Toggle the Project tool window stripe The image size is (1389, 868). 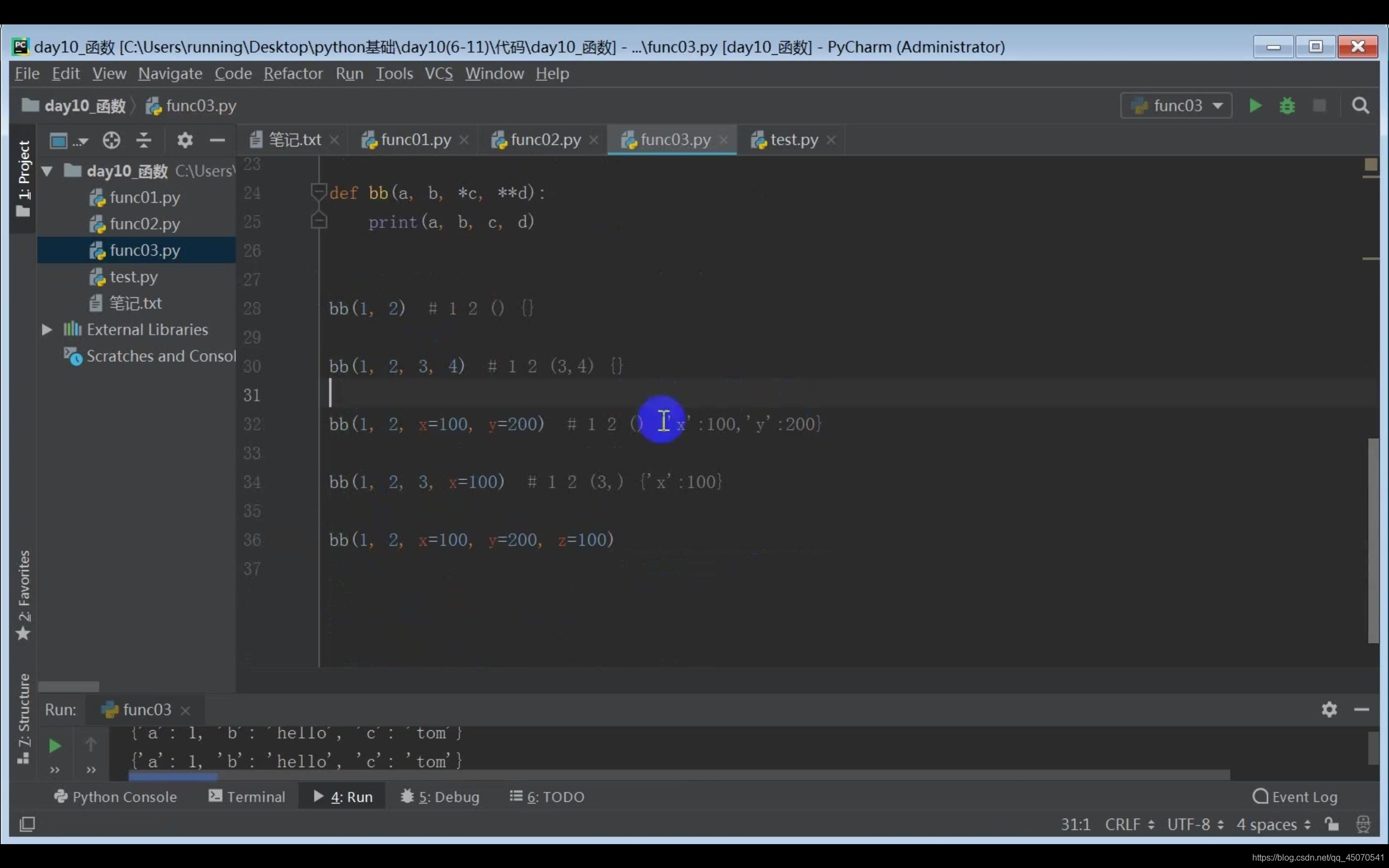23,178
